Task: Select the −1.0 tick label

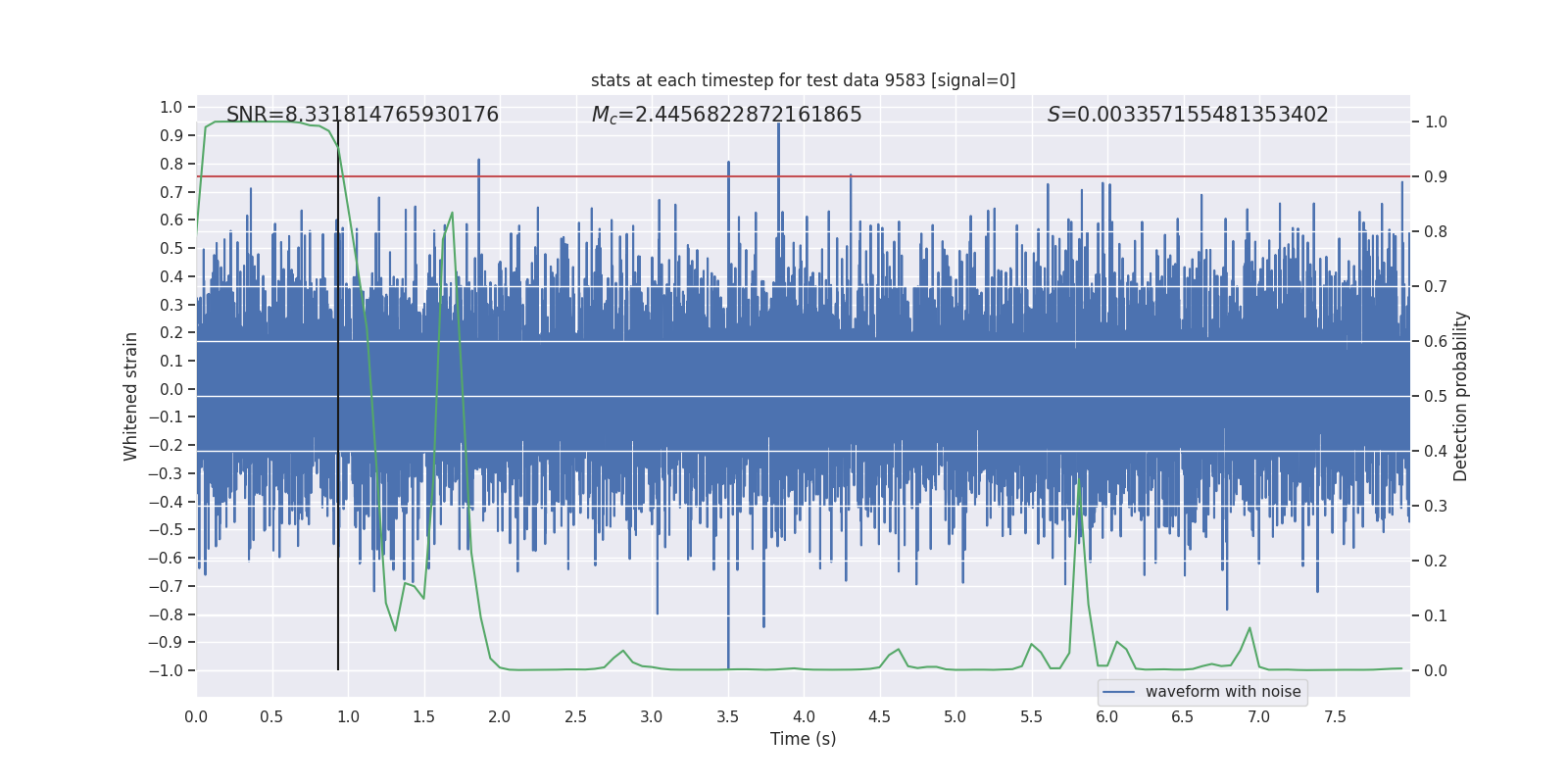Action: (166, 671)
